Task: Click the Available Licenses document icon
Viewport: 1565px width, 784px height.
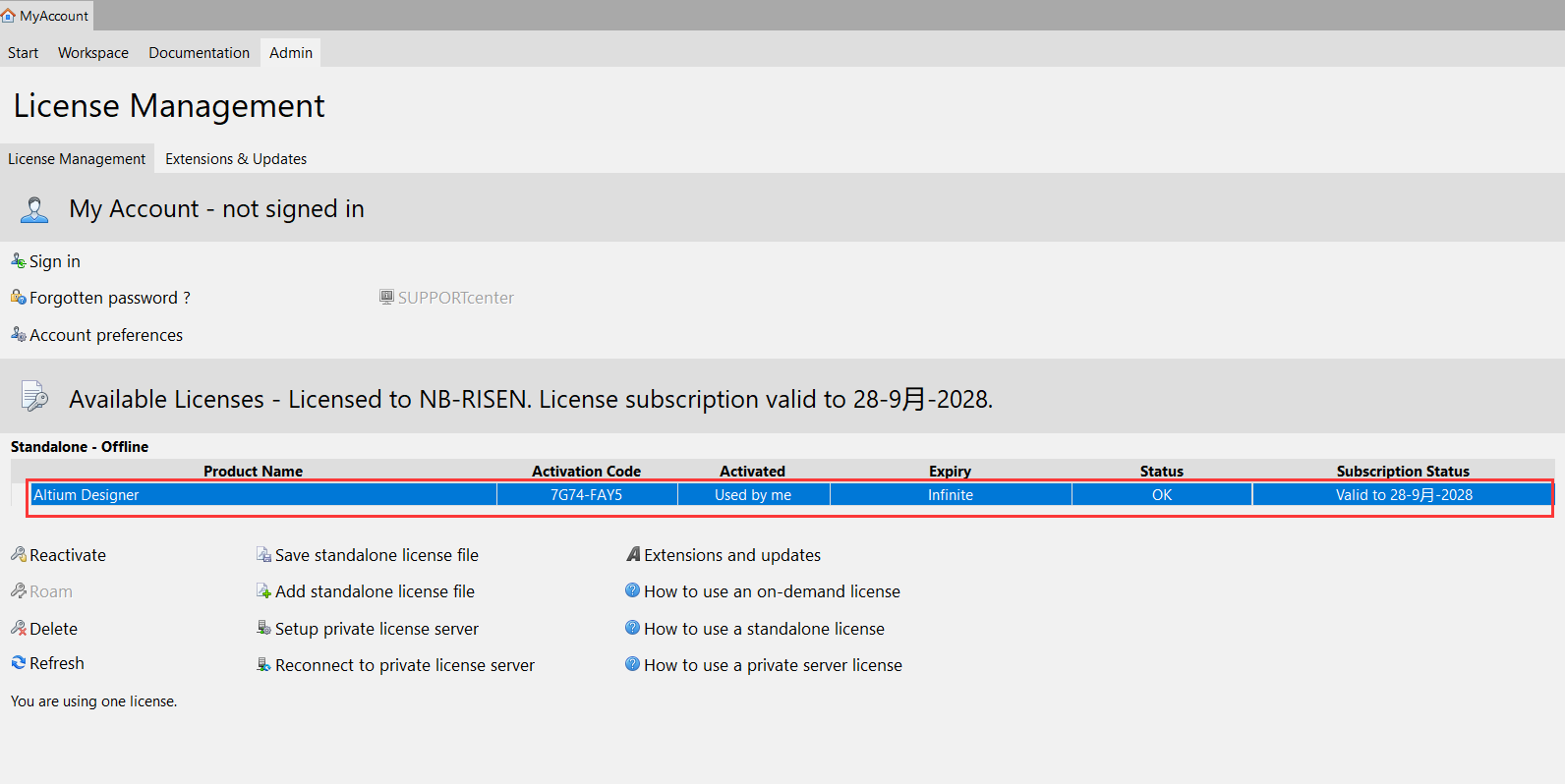Action: (34, 396)
